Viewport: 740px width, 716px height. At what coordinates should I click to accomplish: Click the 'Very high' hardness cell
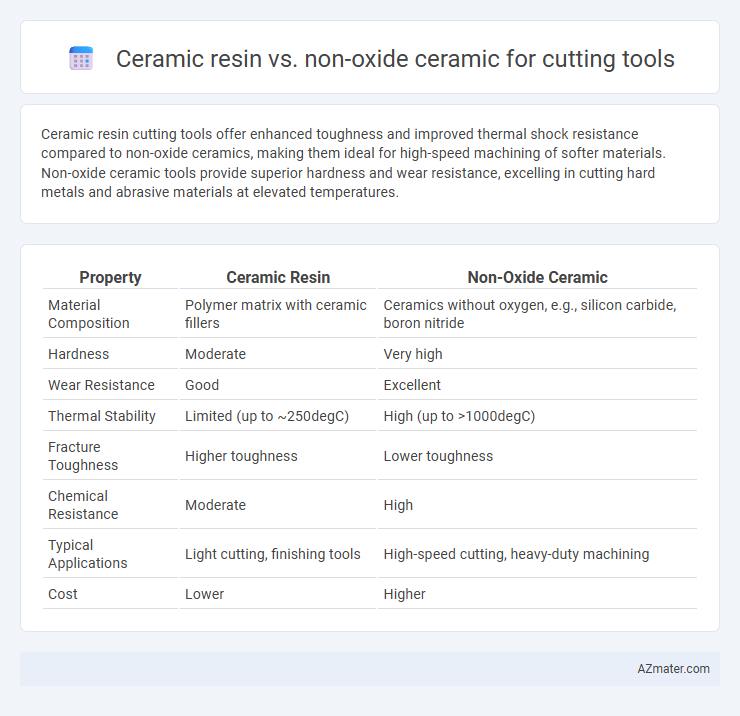[413, 354]
